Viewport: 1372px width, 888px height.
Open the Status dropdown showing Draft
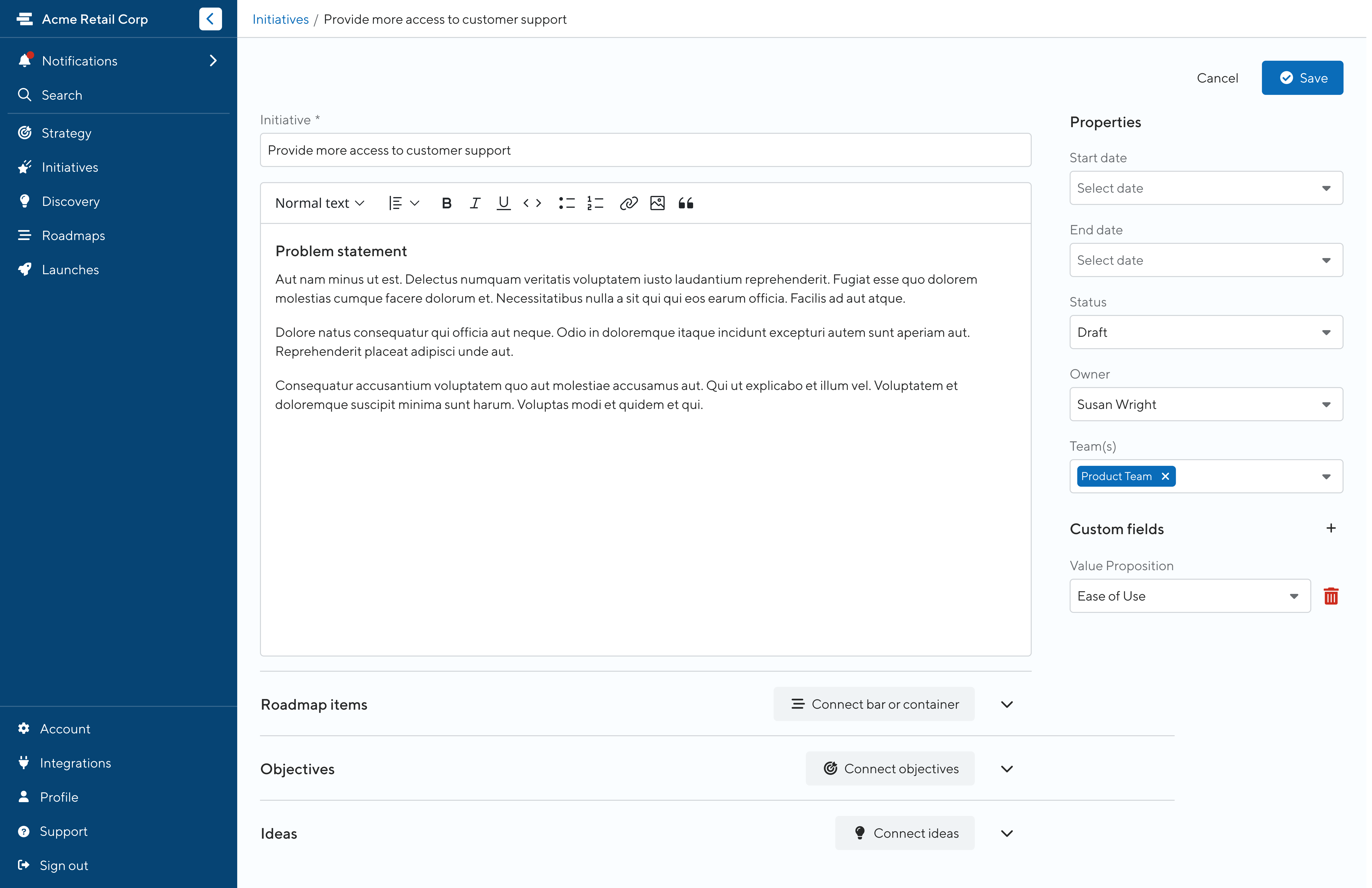pos(1205,332)
